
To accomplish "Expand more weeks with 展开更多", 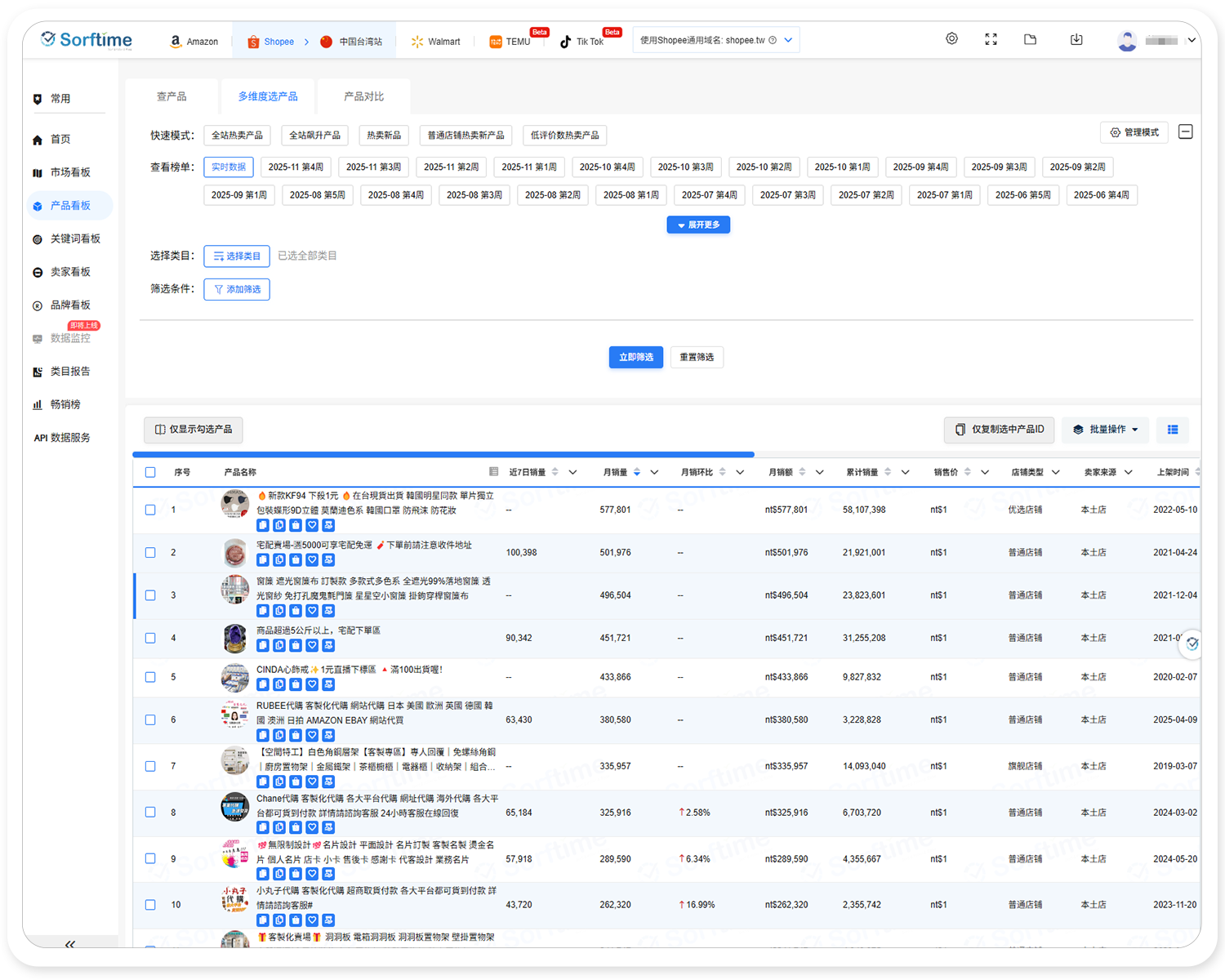I will coord(698,225).
